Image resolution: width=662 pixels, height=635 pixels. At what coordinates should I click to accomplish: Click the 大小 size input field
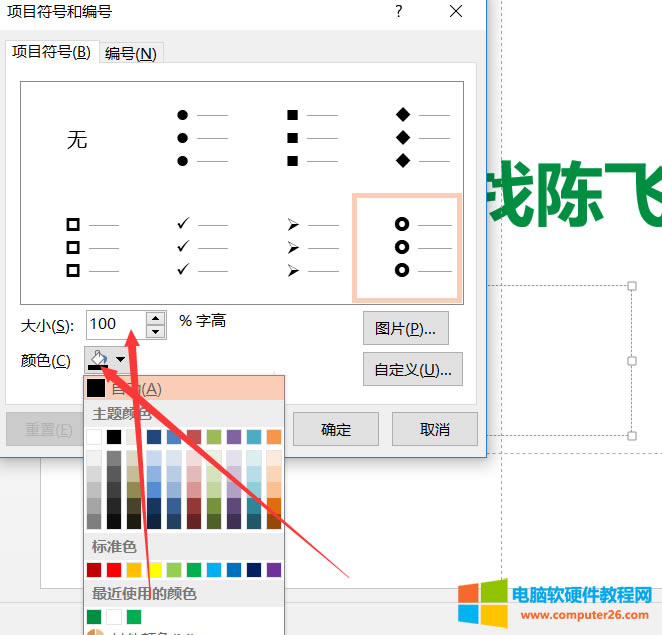tap(115, 324)
